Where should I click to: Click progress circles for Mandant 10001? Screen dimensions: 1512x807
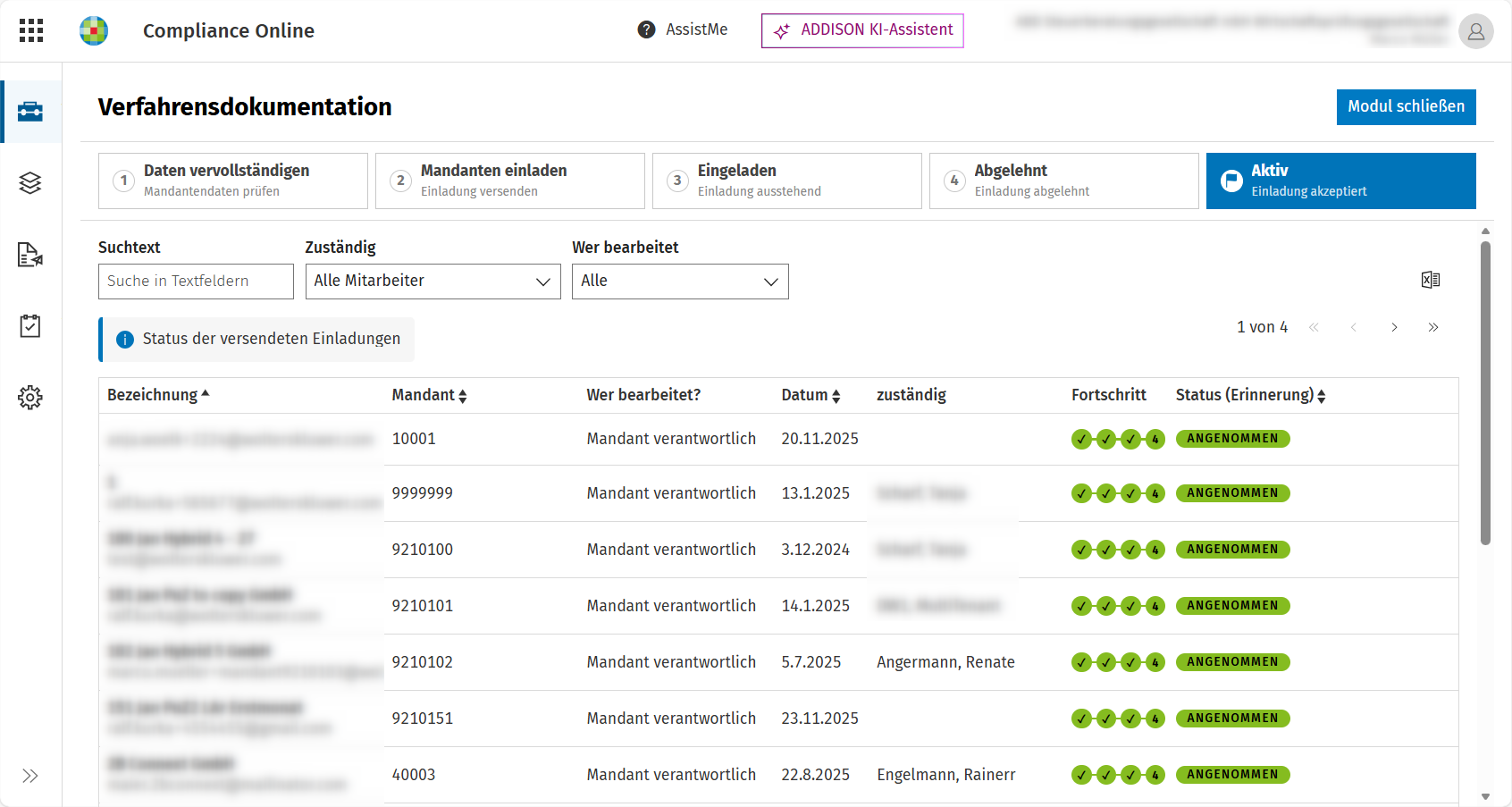(x=1118, y=439)
